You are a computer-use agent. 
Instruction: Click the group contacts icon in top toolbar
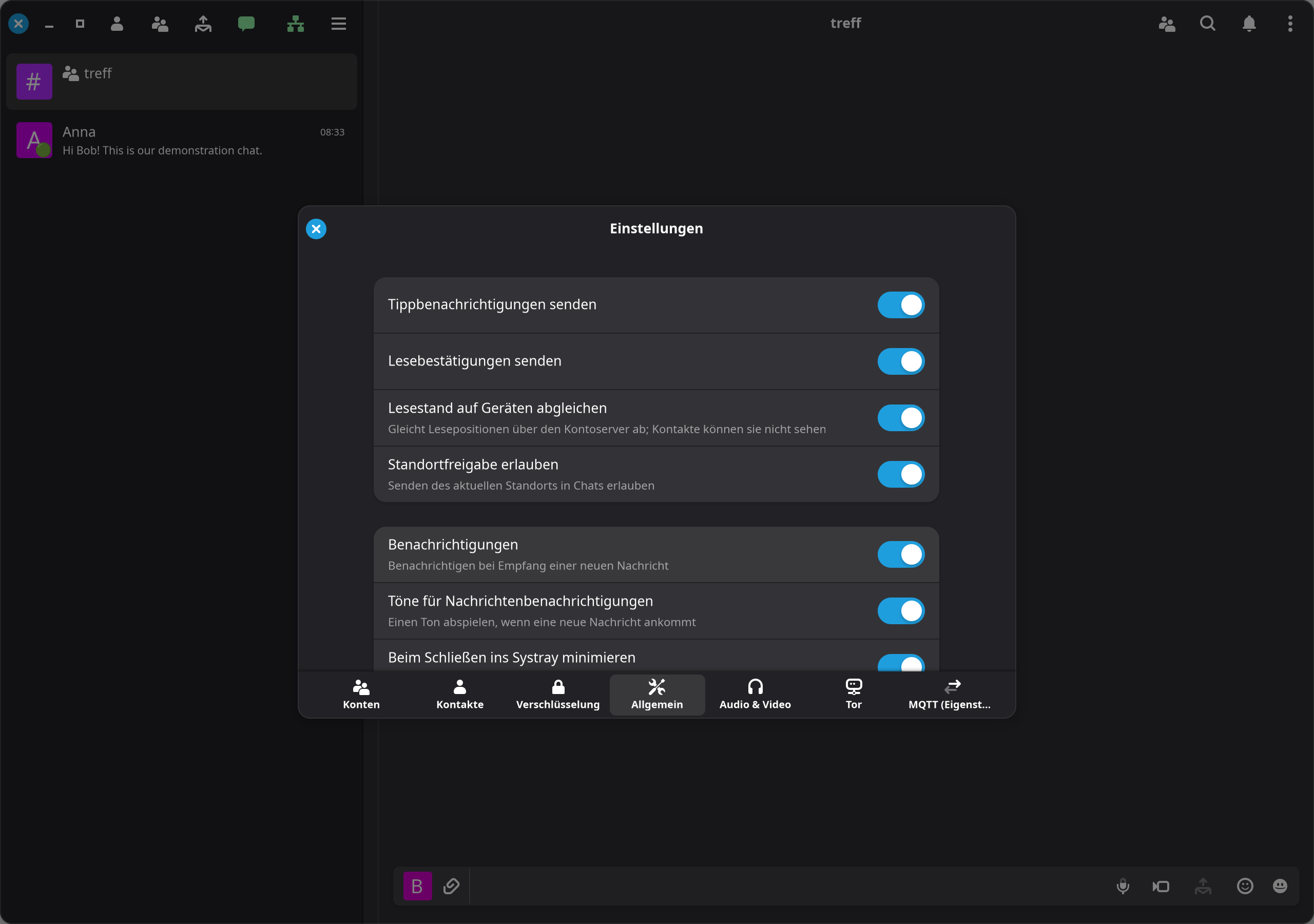160,24
